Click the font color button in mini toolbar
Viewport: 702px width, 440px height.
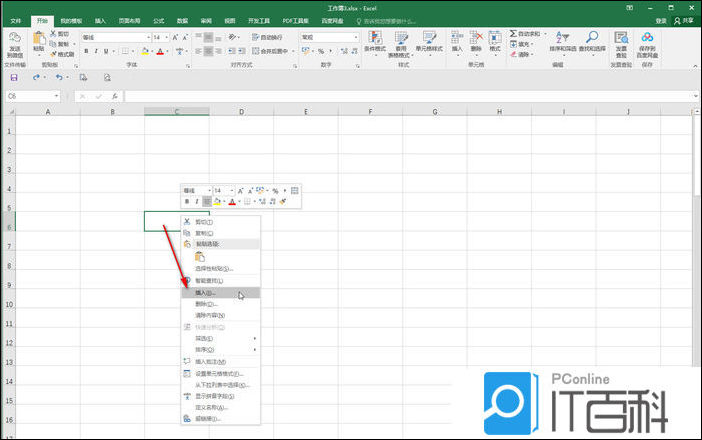[x=232, y=201]
